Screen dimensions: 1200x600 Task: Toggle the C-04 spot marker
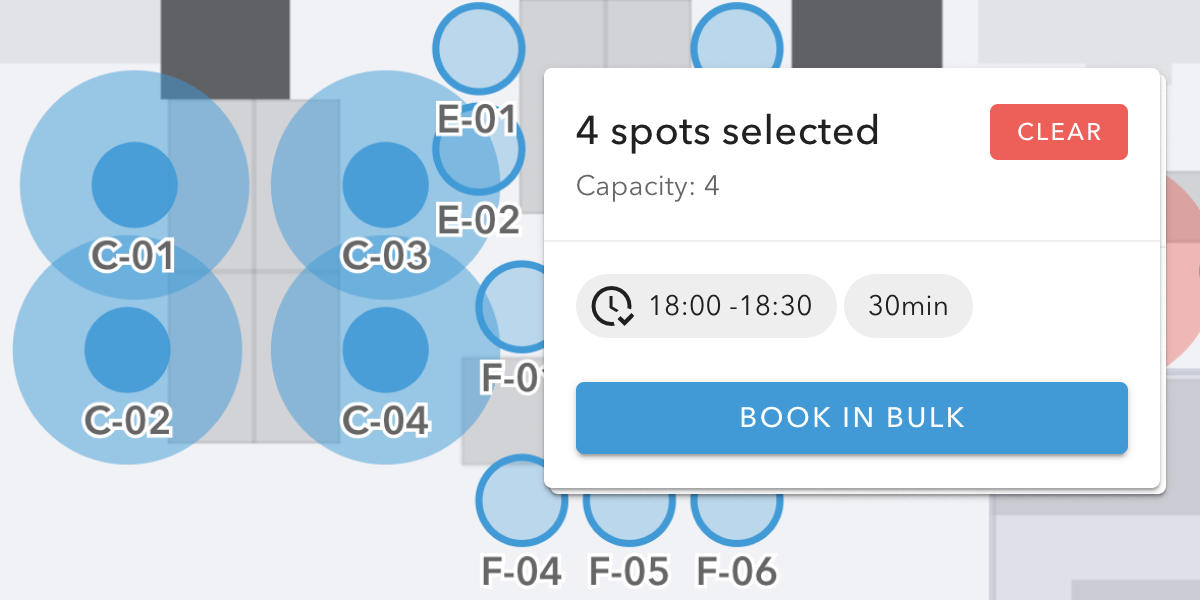[386, 349]
